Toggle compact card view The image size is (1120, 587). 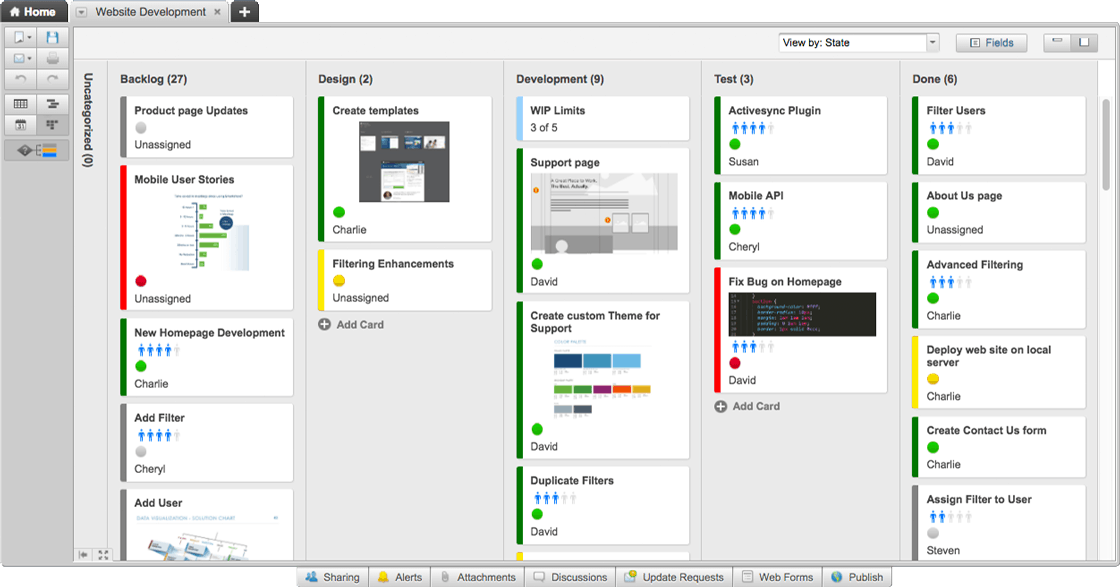pyautogui.click(x=1057, y=42)
